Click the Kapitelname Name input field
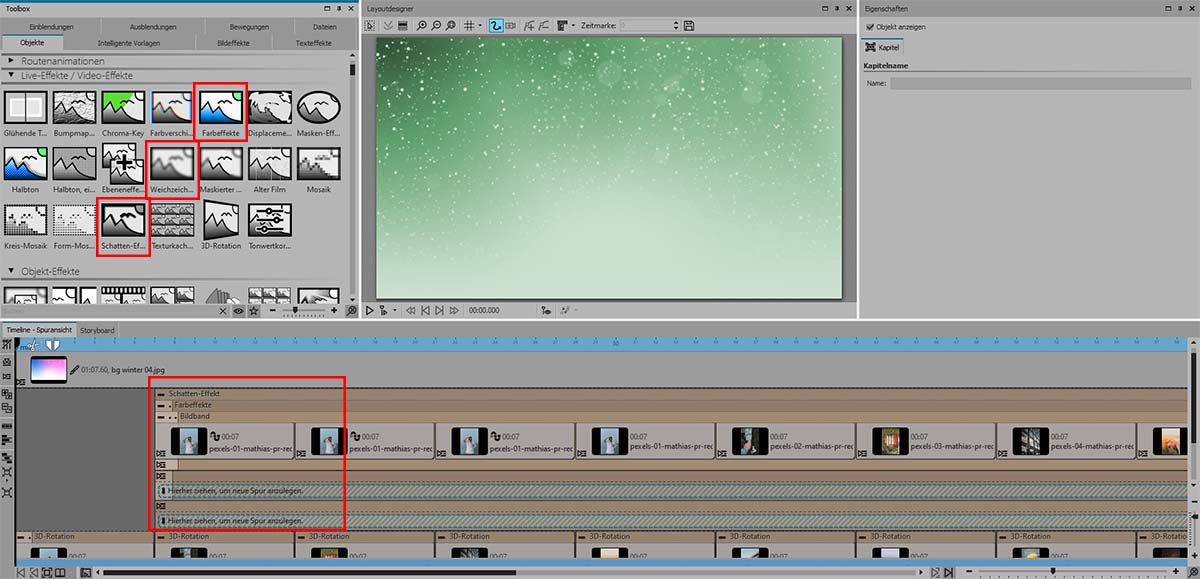Viewport: 1200px width, 579px height. pyautogui.click(x=1041, y=84)
